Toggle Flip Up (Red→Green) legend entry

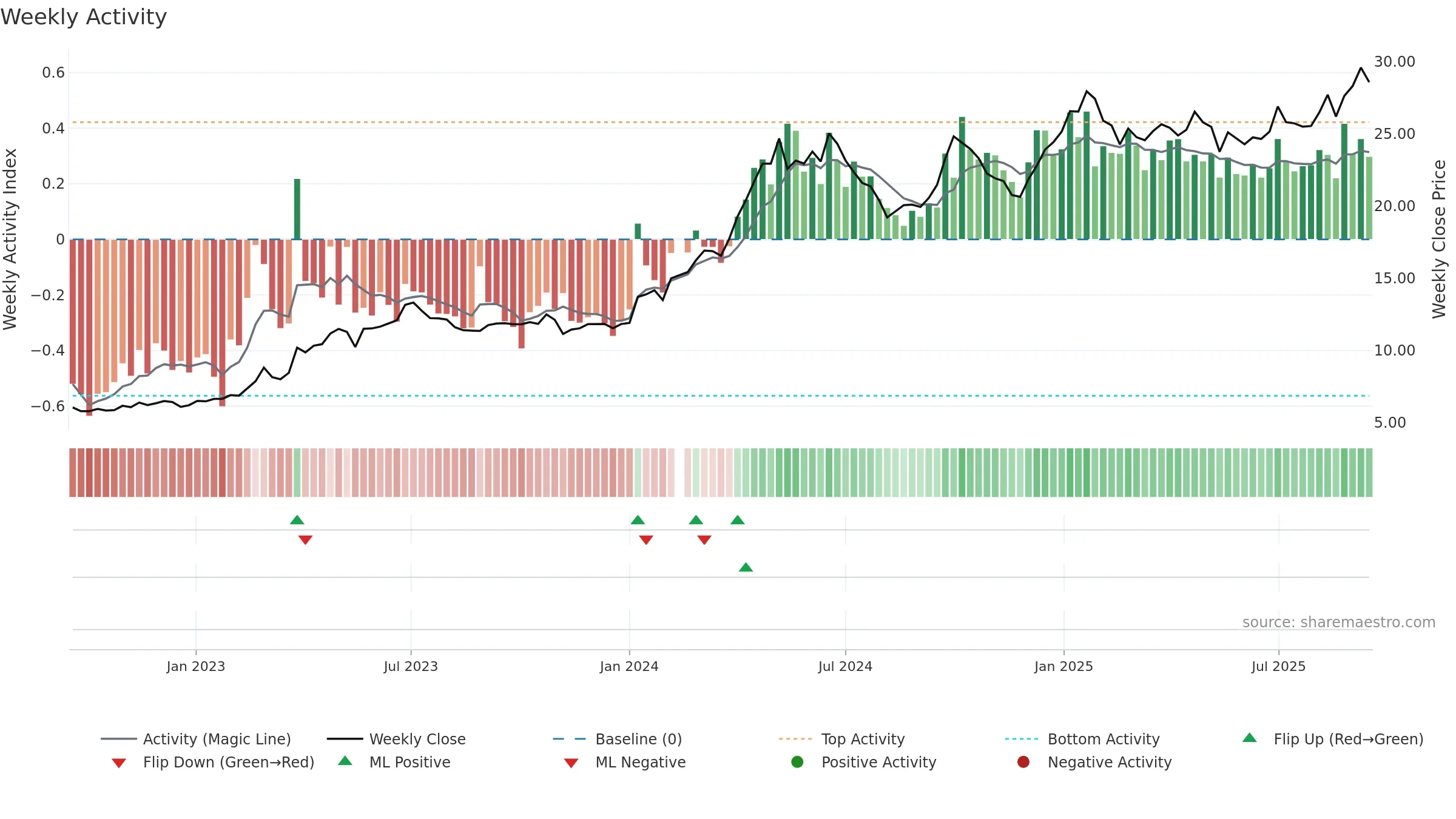tap(1333, 739)
